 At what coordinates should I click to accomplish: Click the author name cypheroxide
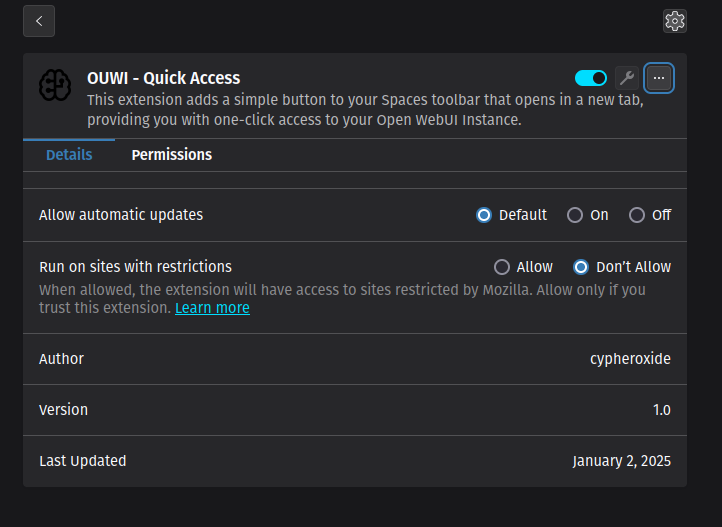(630, 359)
